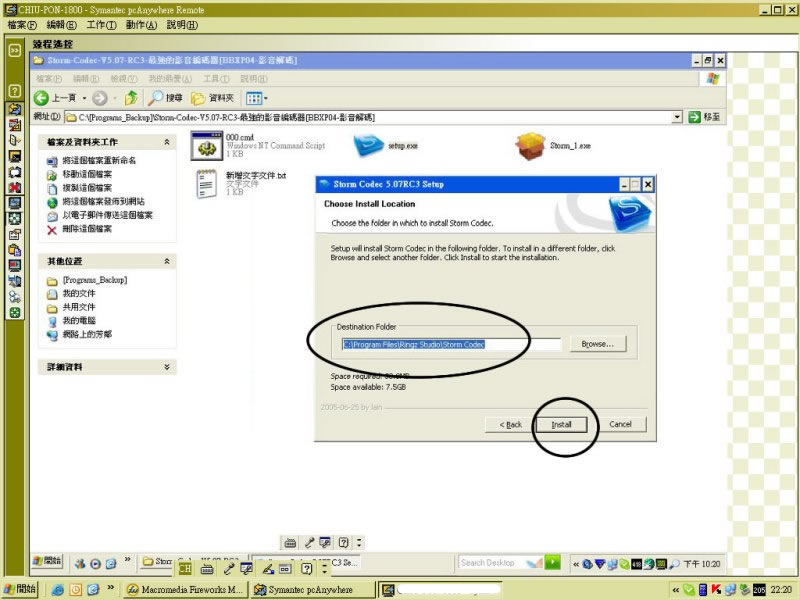800x600 pixels.
Task: Collapse the 檔案及資料夾工作 panel
Action: (x=167, y=142)
